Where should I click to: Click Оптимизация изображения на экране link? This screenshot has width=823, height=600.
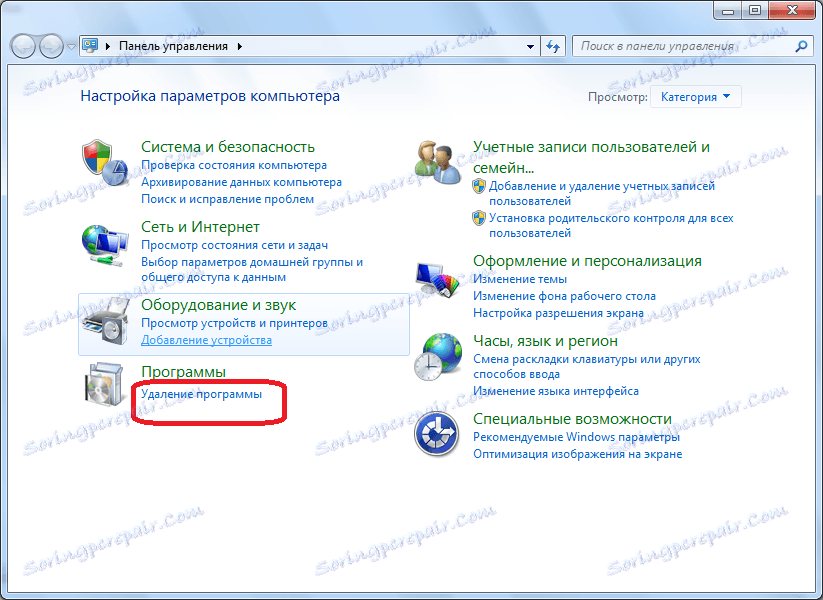[x=577, y=454]
